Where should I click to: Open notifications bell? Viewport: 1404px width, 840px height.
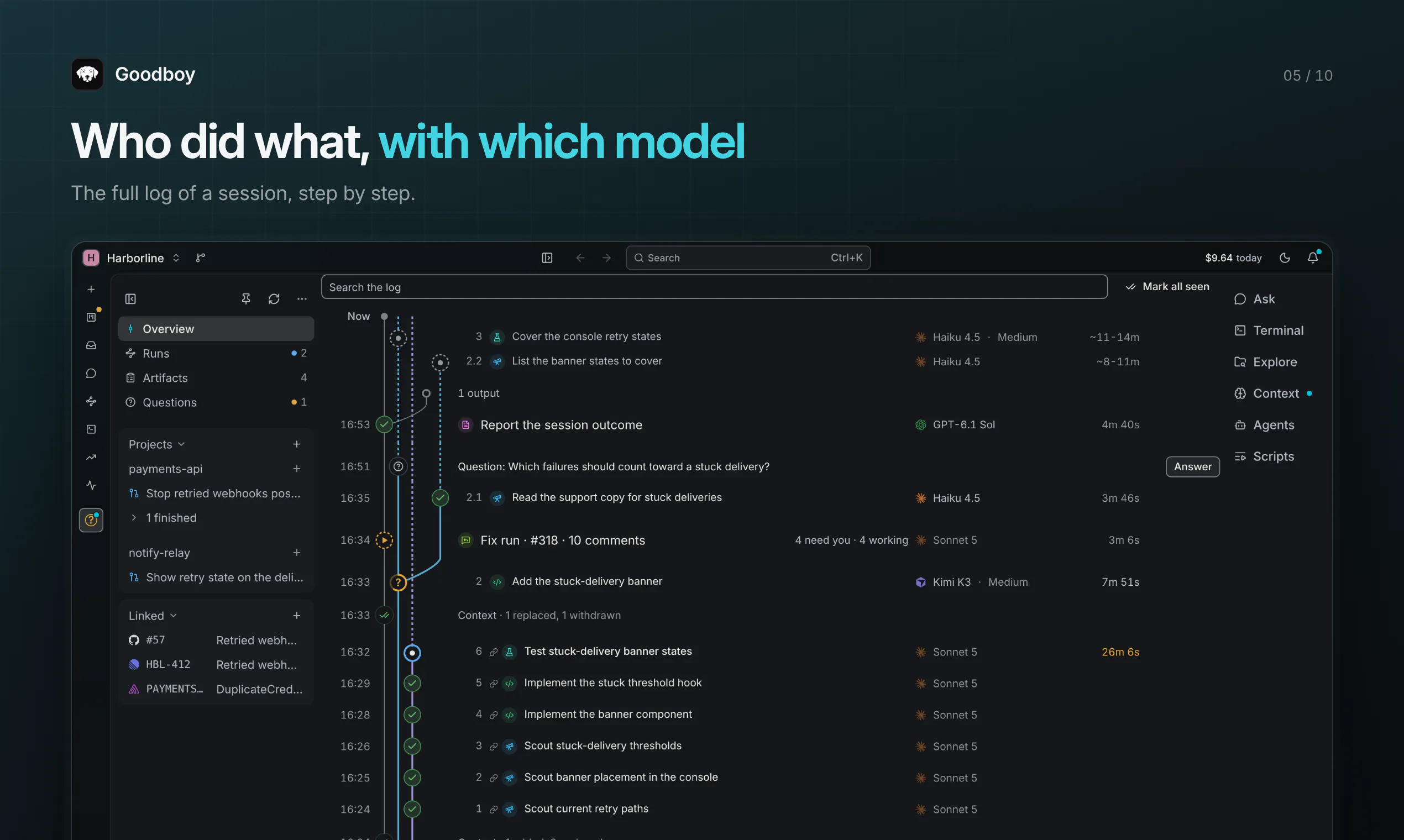[1313, 258]
